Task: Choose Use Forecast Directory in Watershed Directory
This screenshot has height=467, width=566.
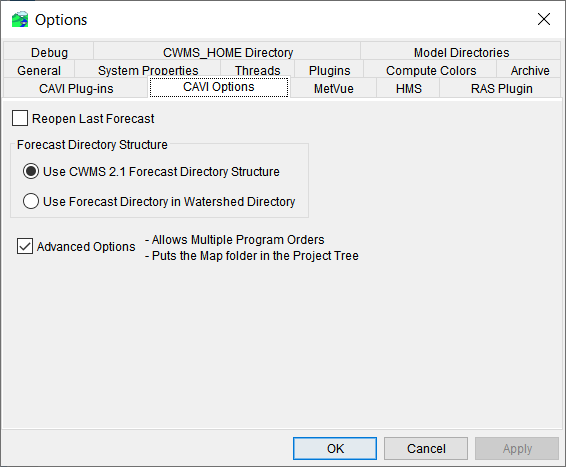Action: tap(31, 201)
